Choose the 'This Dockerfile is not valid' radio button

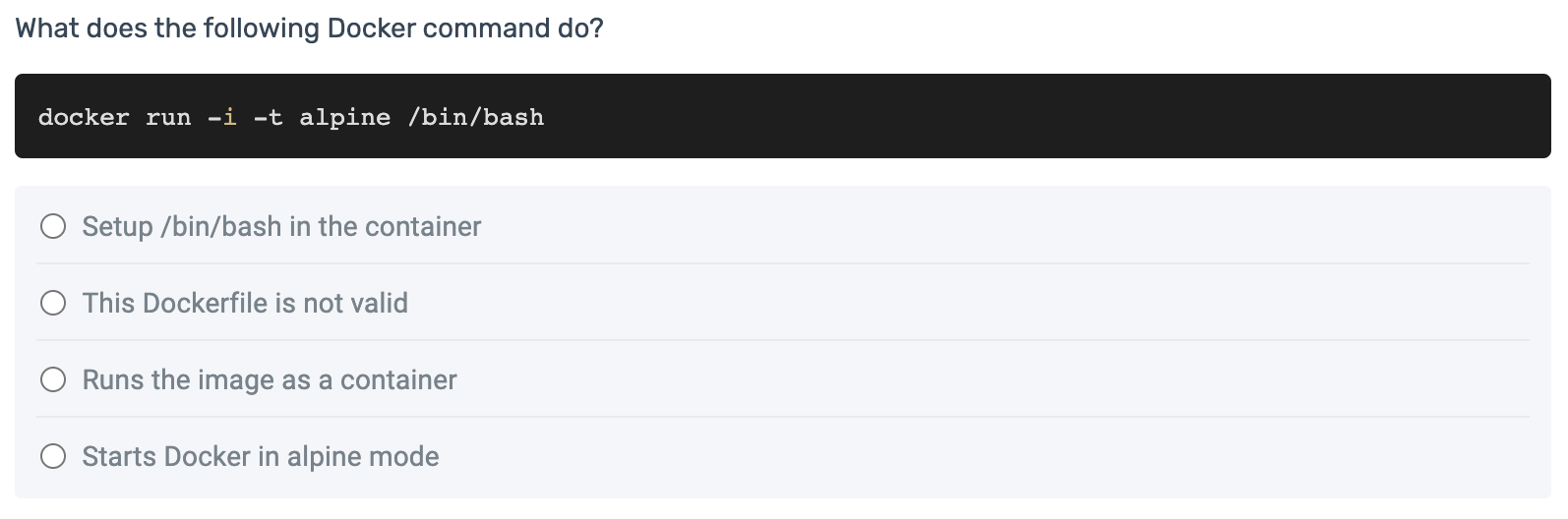point(53,303)
